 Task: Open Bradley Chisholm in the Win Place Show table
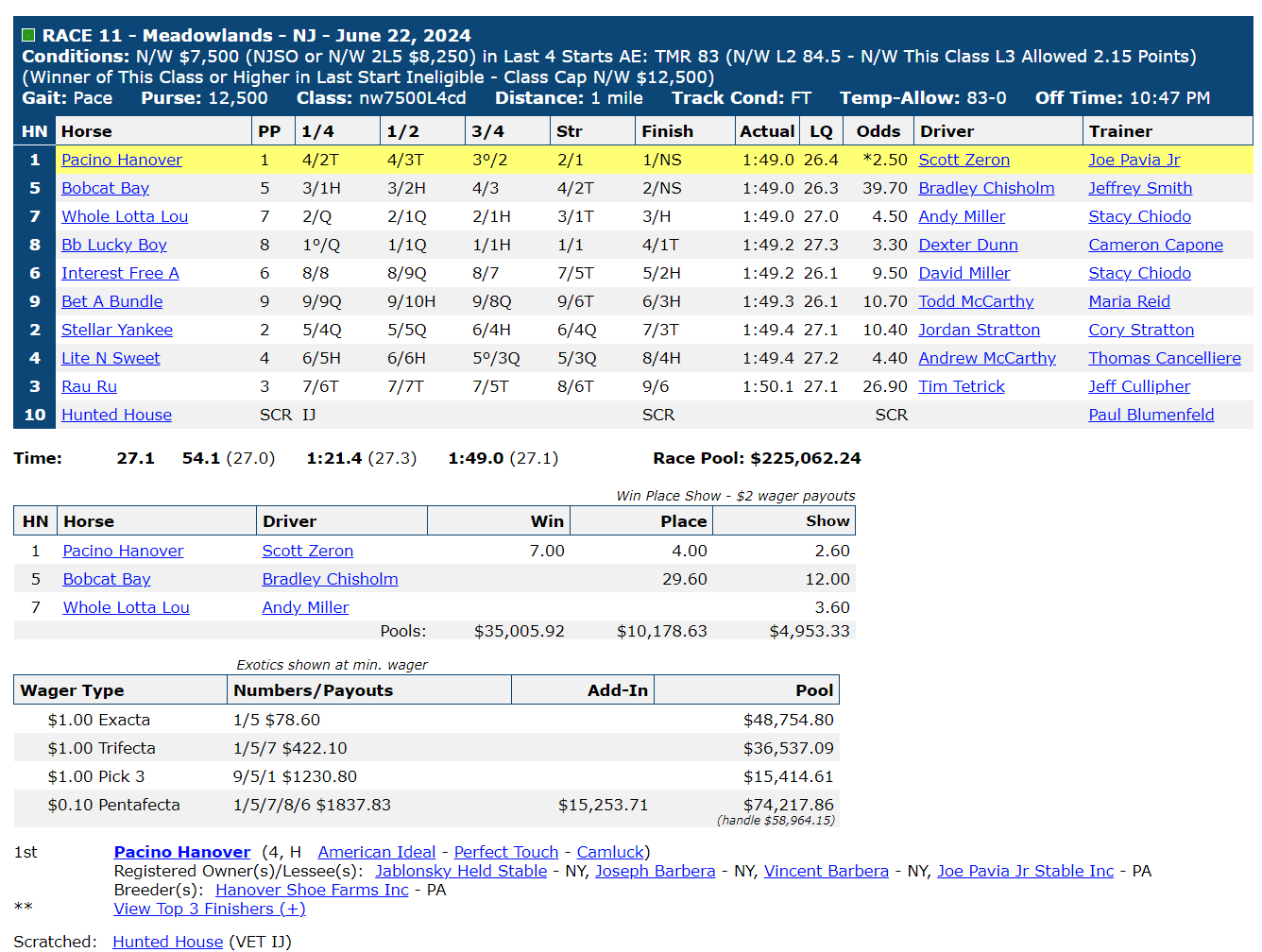[x=330, y=579]
